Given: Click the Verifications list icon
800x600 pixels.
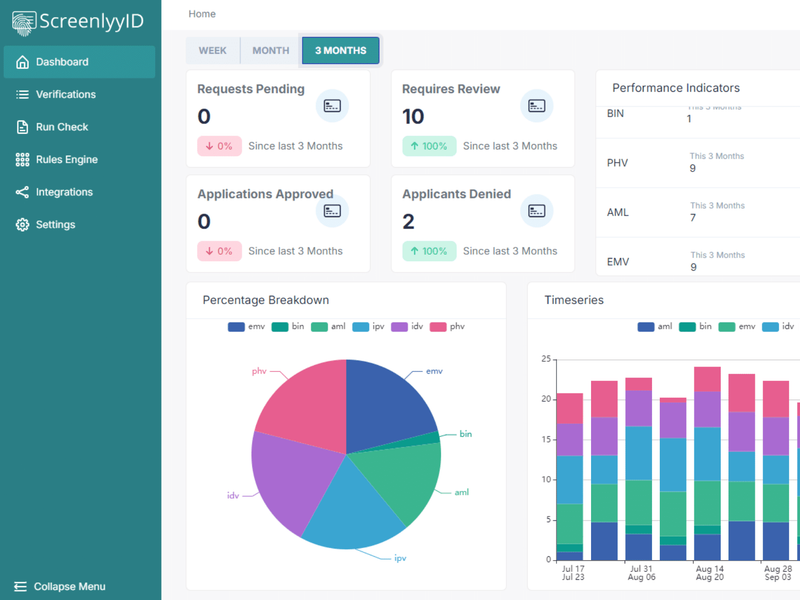Looking at the screenshot, I should [x=22, y=95].
